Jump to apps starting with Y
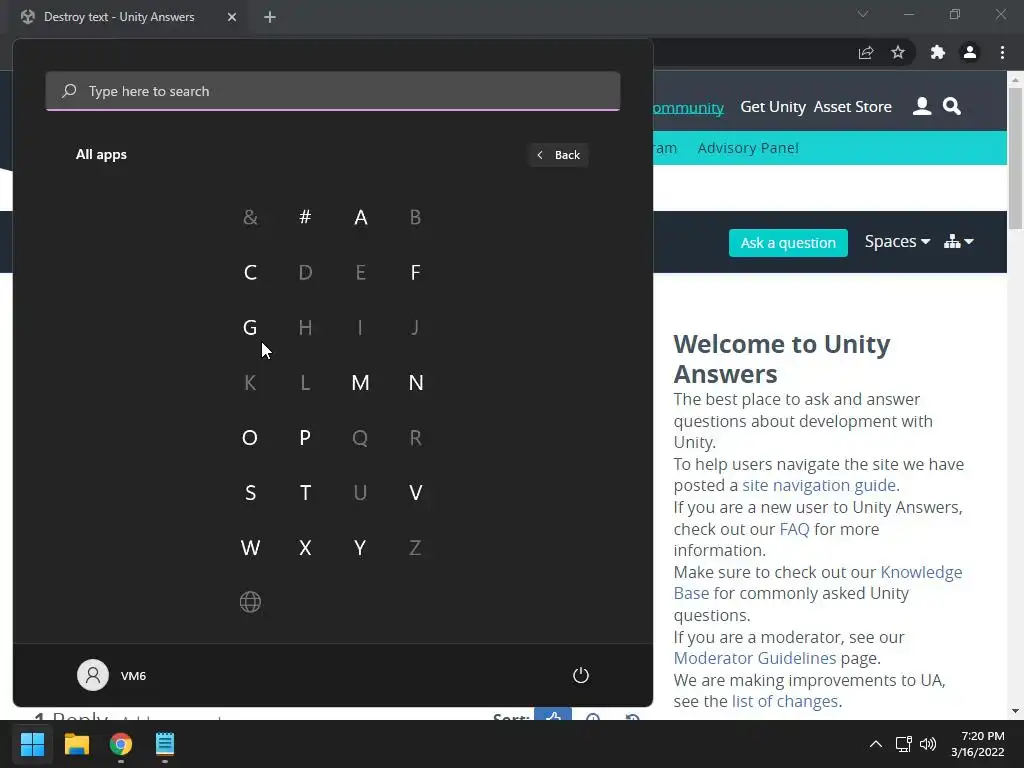 tap(360, 548)
